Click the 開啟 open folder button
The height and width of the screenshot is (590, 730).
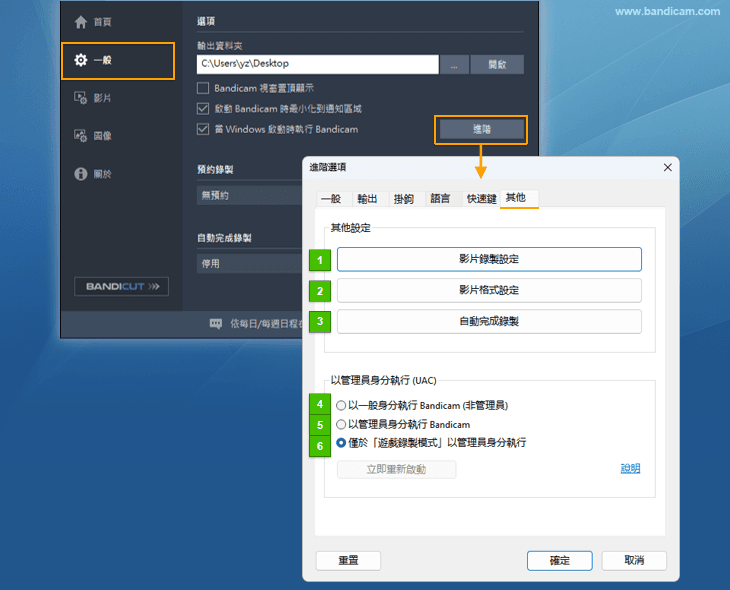(x=497, y=64)
